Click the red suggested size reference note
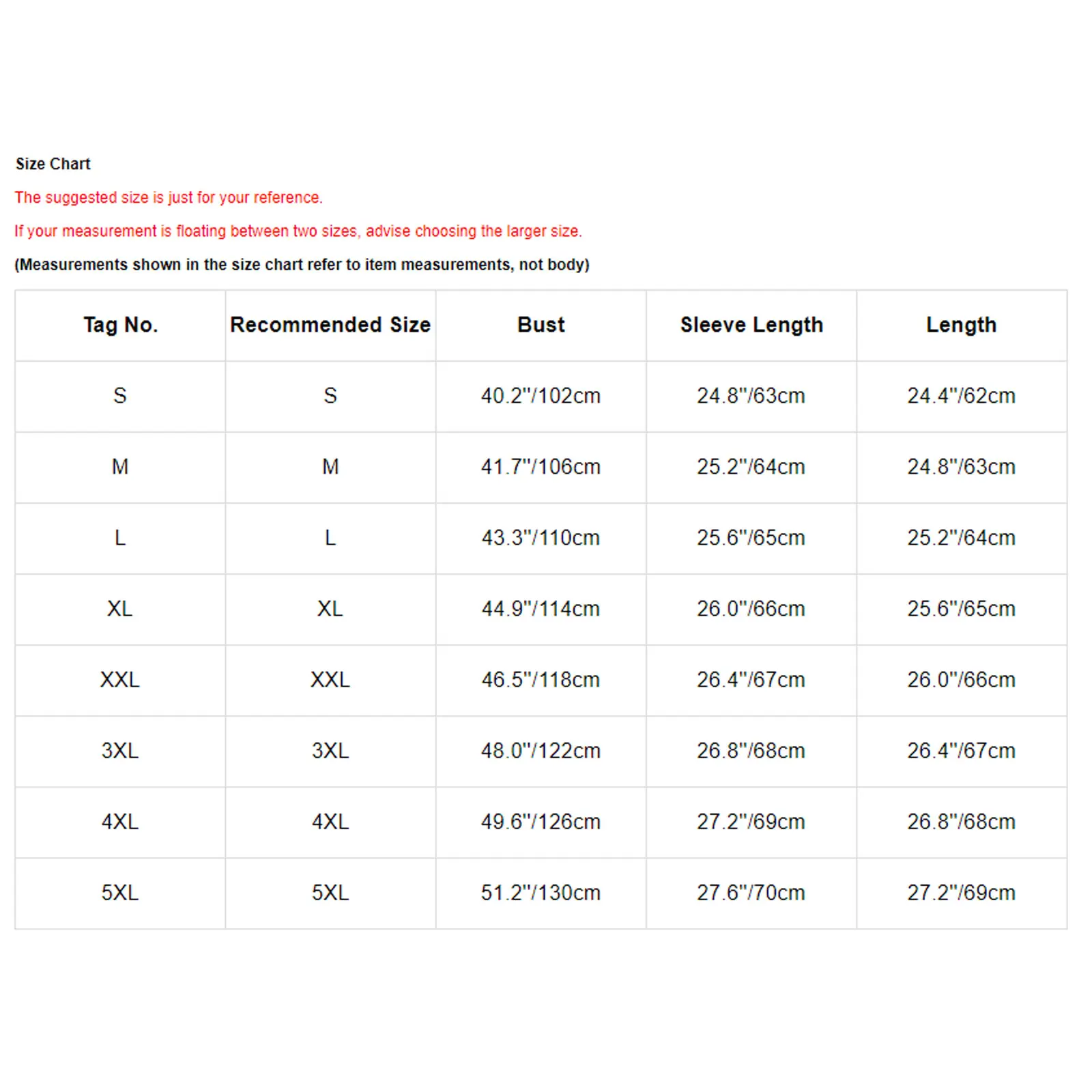The image size is (1092, 1092). coord(169,197)
